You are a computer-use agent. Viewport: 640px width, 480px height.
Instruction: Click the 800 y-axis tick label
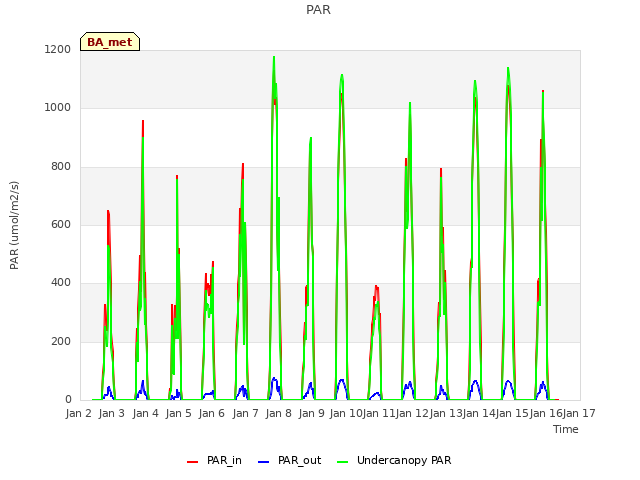pos(61,166)
